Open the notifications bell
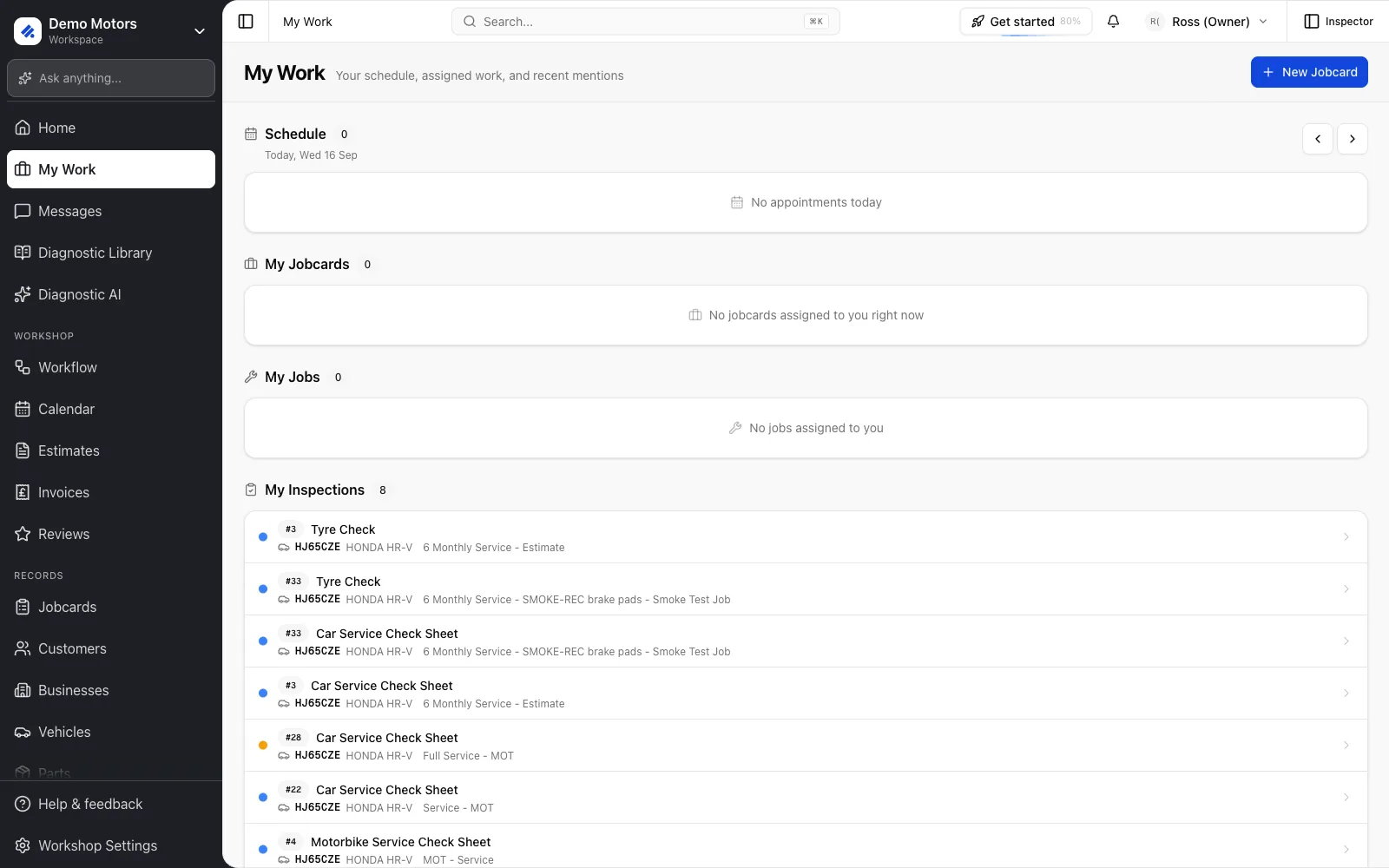The width and height of the screenshot is (1389, 868). [1113, 22]
